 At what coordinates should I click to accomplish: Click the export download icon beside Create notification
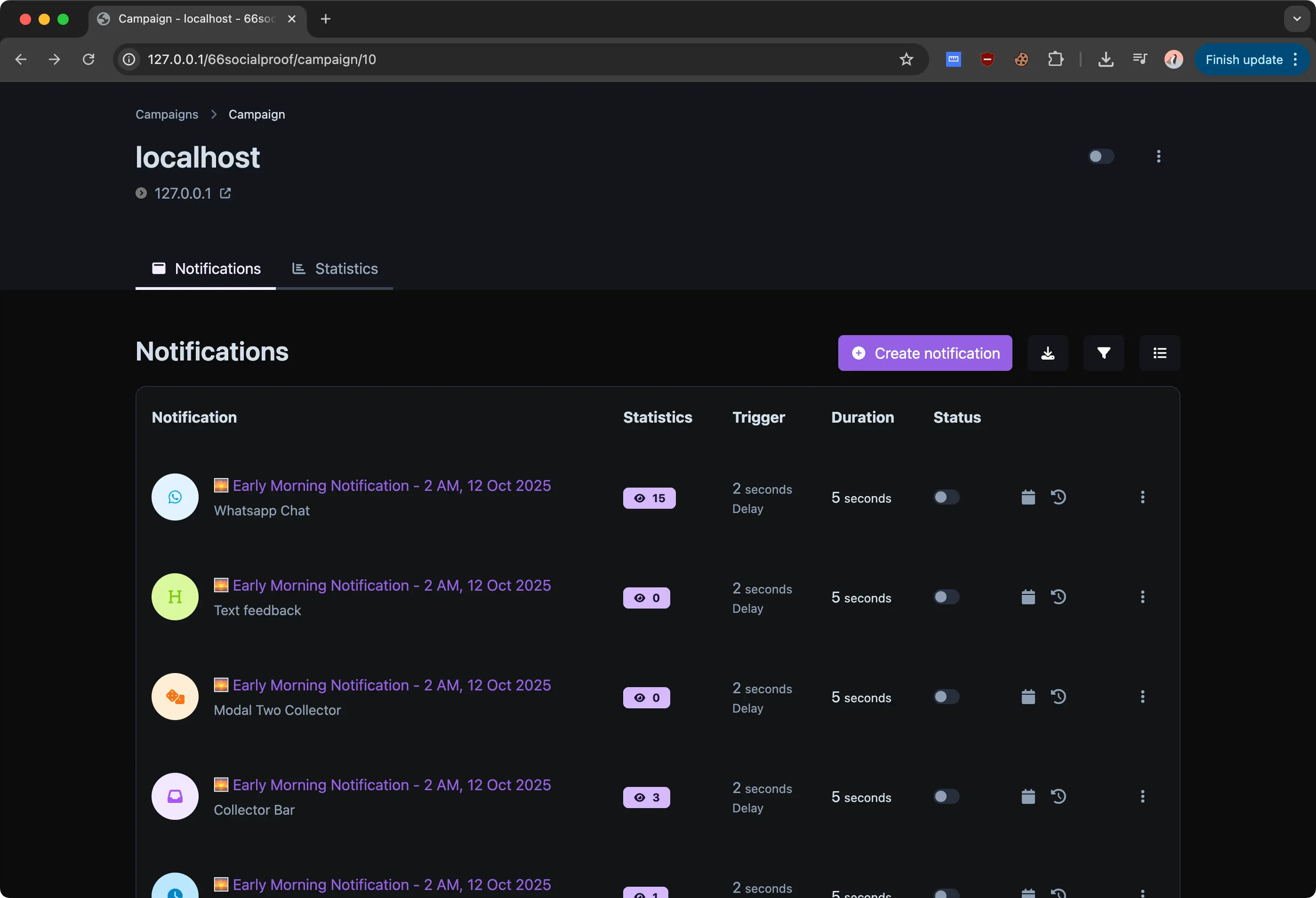point(1048,353)
